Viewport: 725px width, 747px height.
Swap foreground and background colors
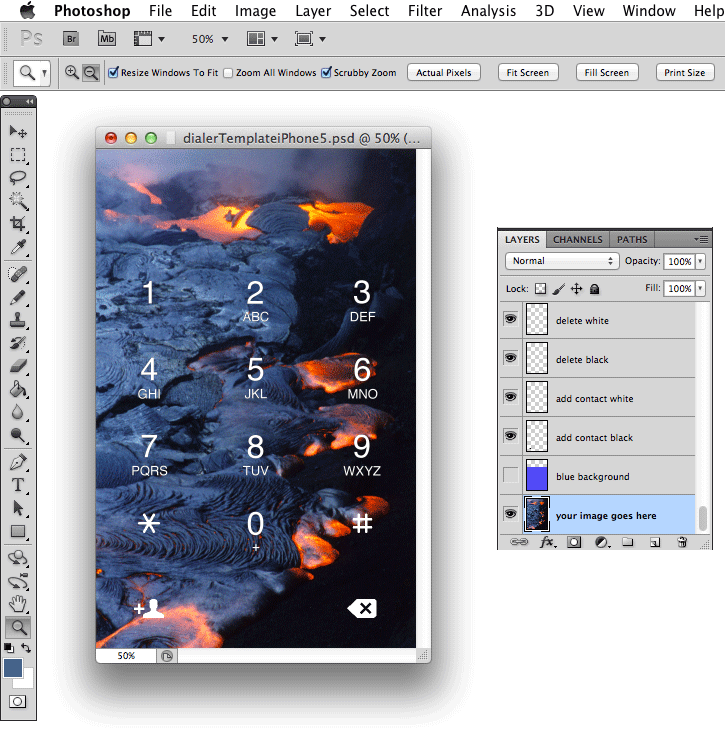pos(26,648)
